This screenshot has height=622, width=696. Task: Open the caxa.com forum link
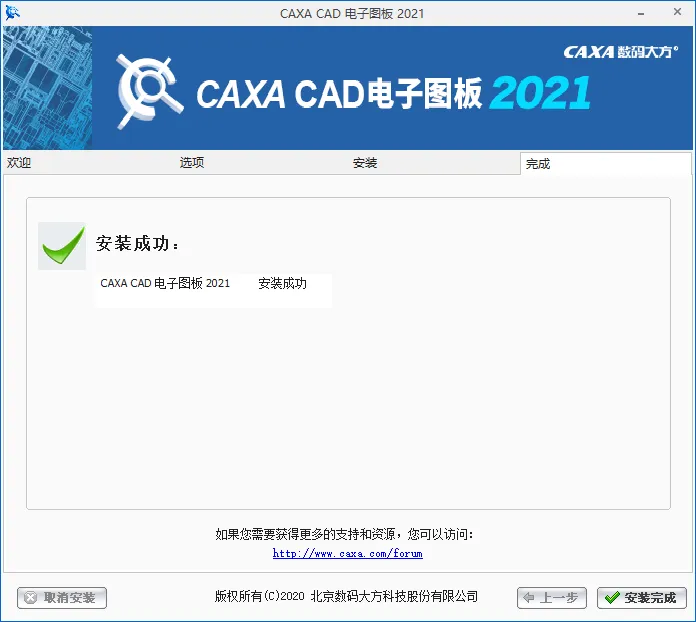pos(348,553)
